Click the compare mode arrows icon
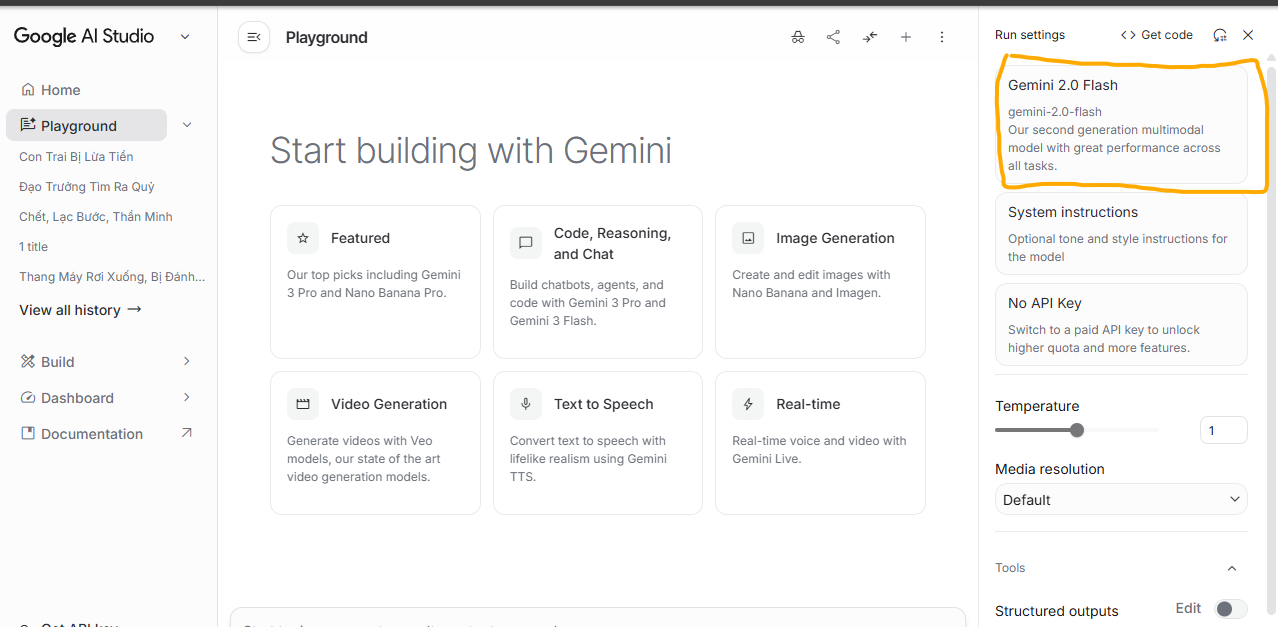1278x627 pixels. (x=870, y=37)
